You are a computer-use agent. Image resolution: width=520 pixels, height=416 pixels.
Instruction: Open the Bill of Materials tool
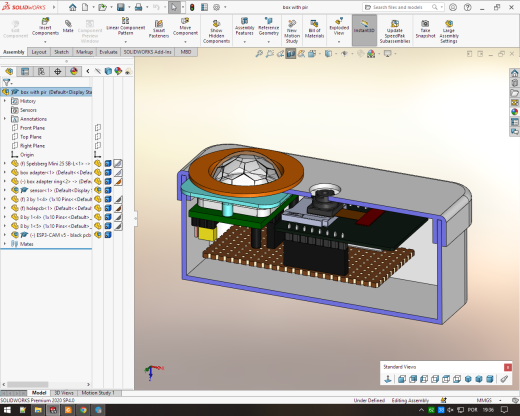click(314, 29)
